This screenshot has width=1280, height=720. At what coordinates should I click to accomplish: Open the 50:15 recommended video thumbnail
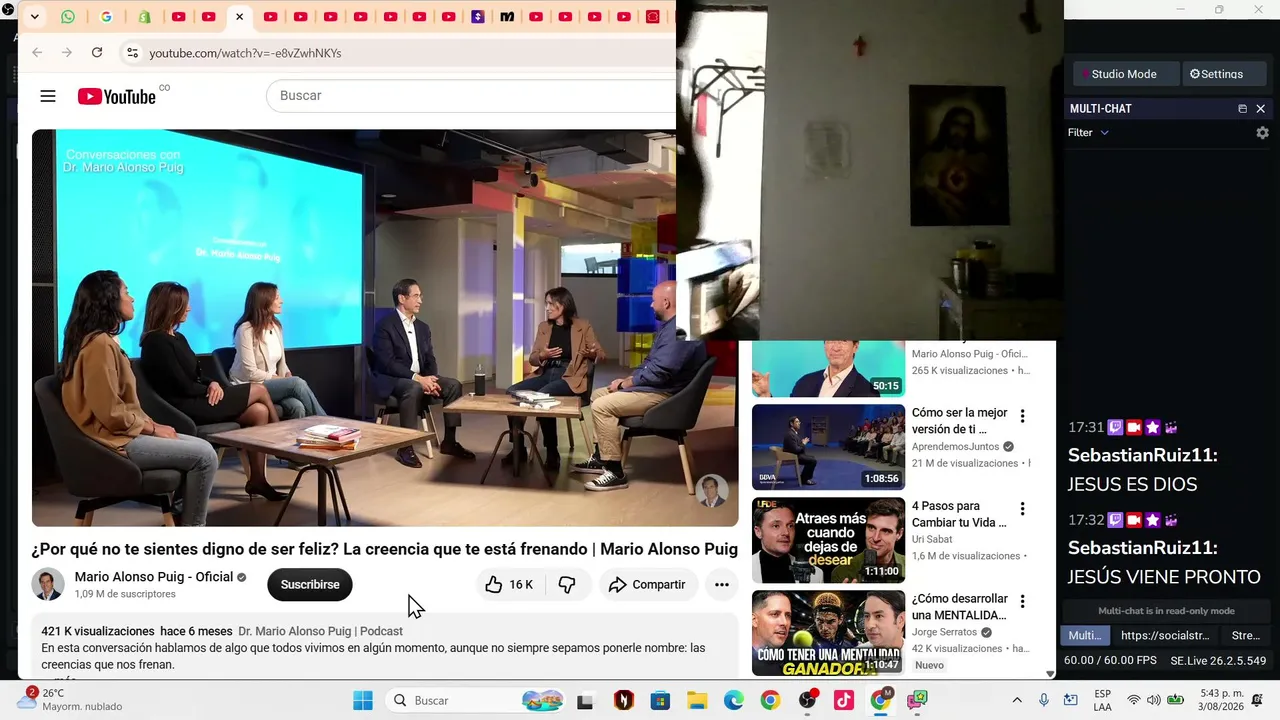828,368
